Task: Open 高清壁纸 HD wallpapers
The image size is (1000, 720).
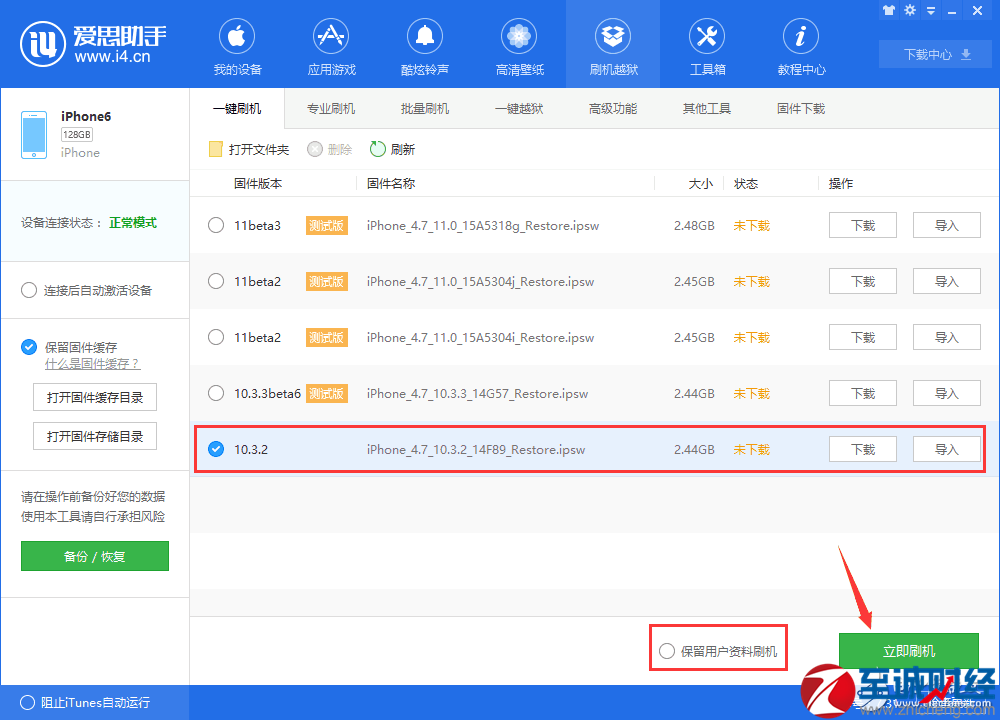Action: pyautogui.click(x=518, y=45)
